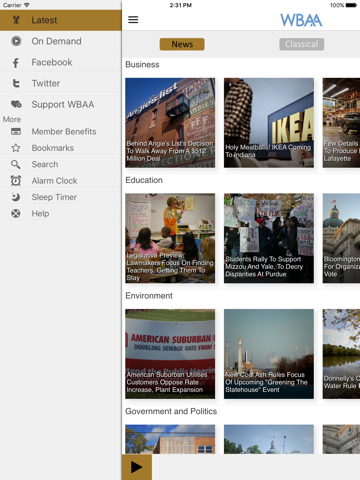Image resolution: width=360 pixels, height=480 pixels.
Task: Select the Sleep Timer moon icon
Action: click(x=16, y=197)
